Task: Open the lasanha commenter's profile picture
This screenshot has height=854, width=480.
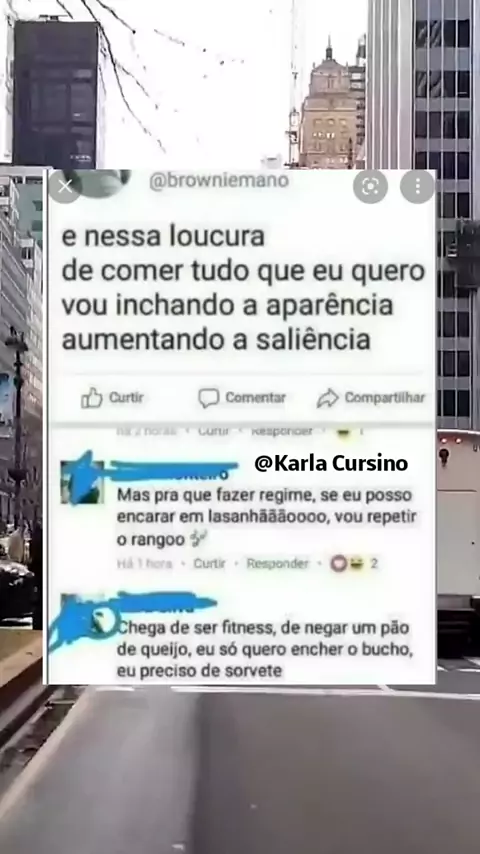Action: (x=82, y=481)
